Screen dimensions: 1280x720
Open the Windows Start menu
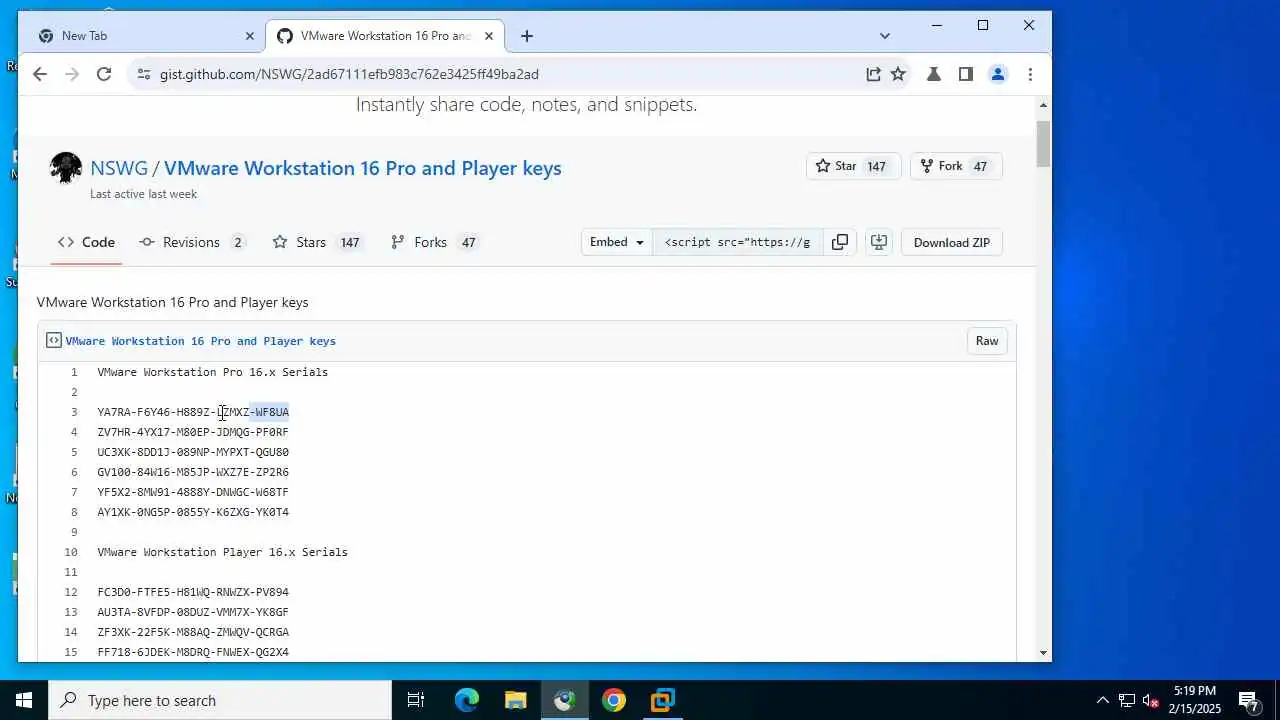coord(24,700)
